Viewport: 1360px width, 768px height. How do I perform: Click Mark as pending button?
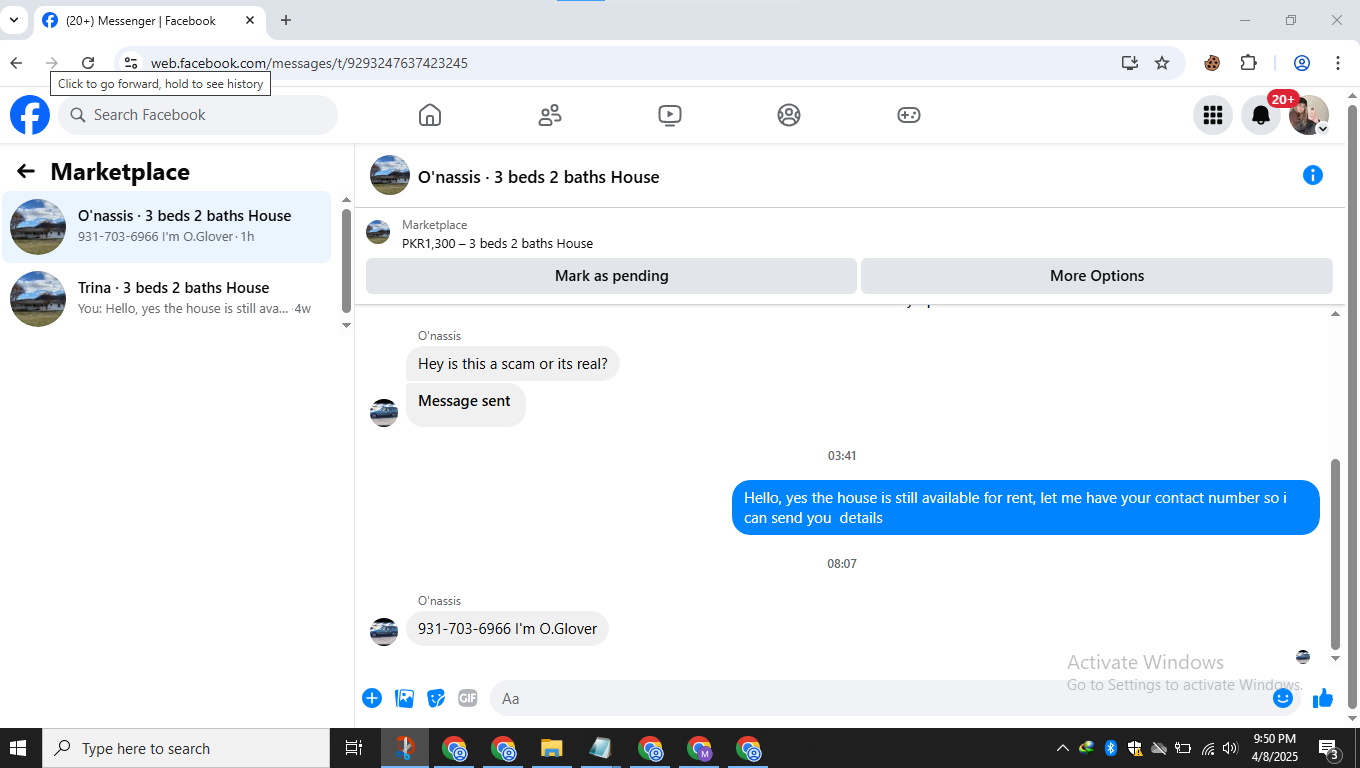(611, 276)
